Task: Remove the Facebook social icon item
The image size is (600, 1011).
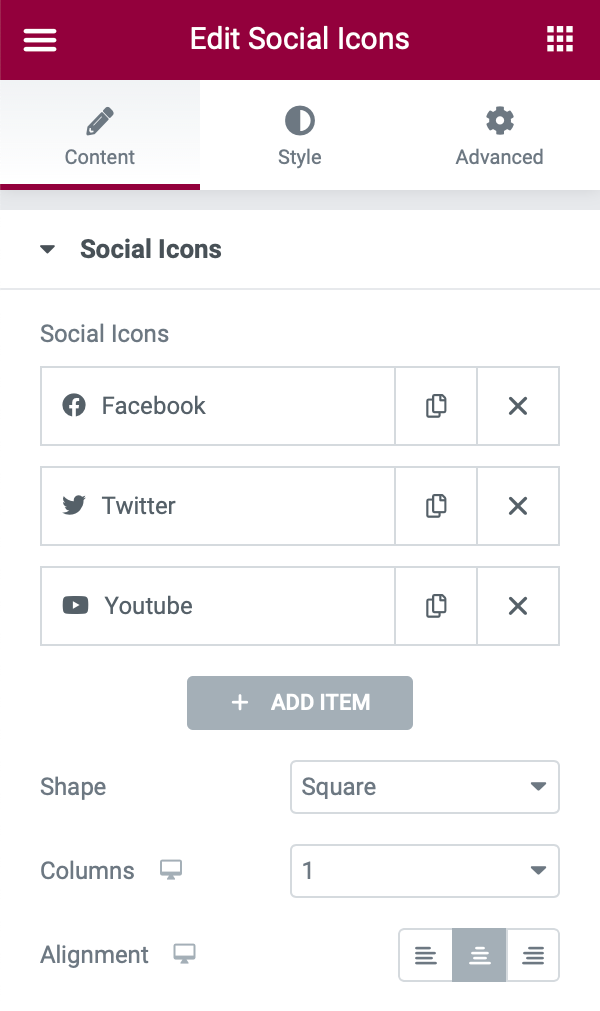Action: (518, 406)
